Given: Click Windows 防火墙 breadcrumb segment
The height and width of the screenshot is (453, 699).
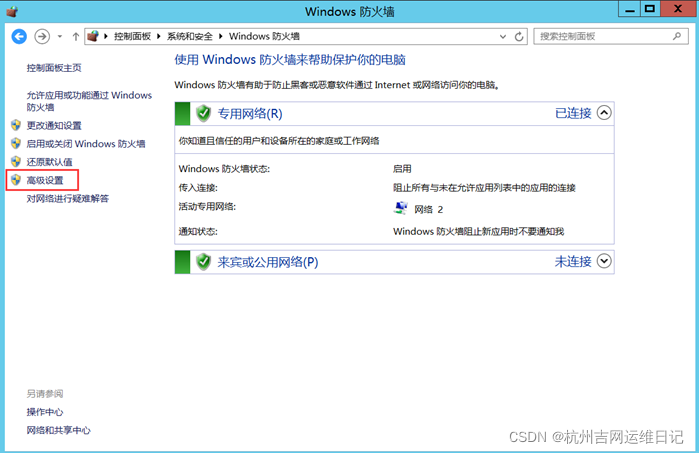Looking at the screenshot, I should coord(264,37).
